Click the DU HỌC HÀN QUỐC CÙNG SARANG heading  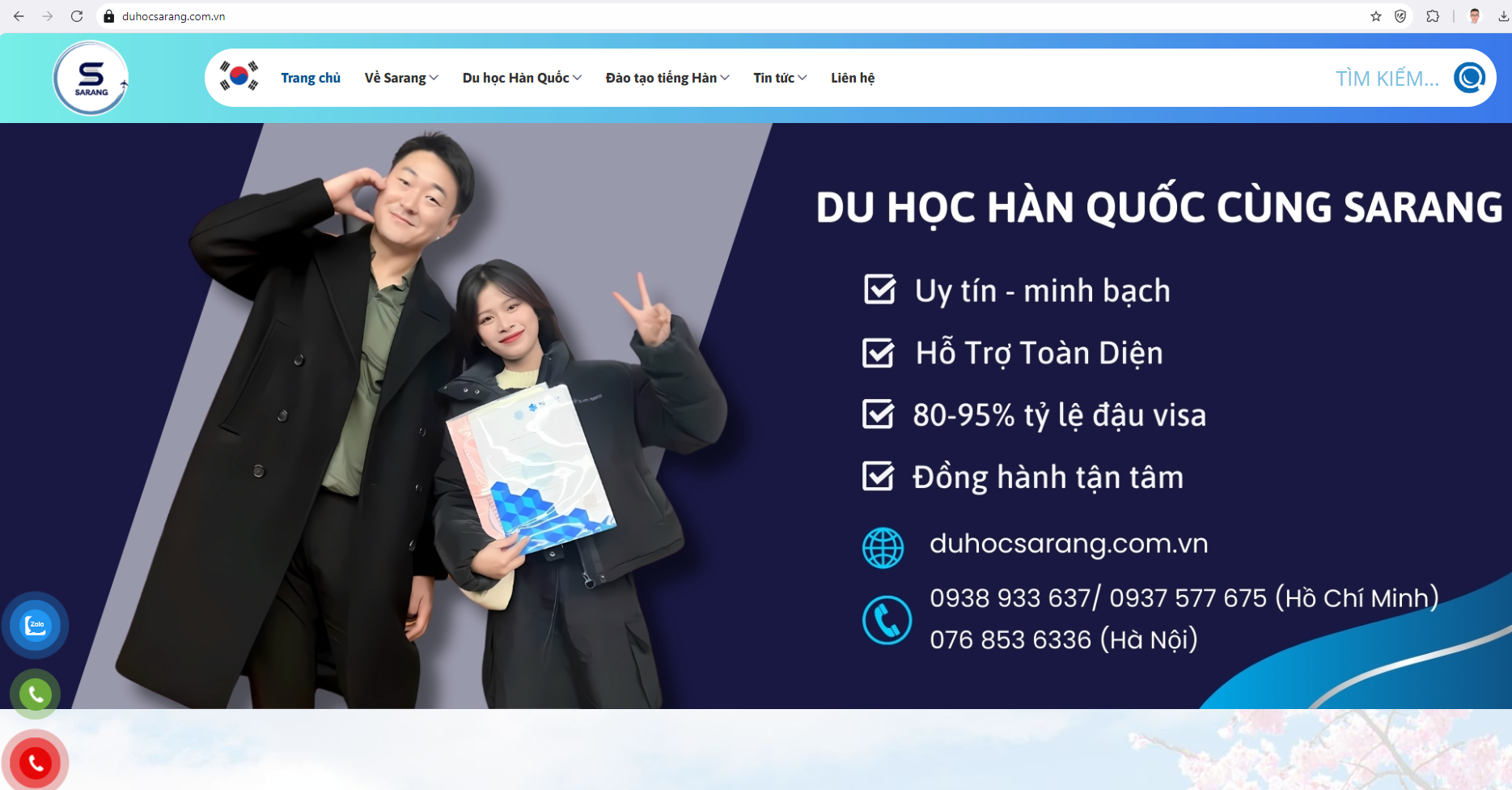tap(1159, 207)
